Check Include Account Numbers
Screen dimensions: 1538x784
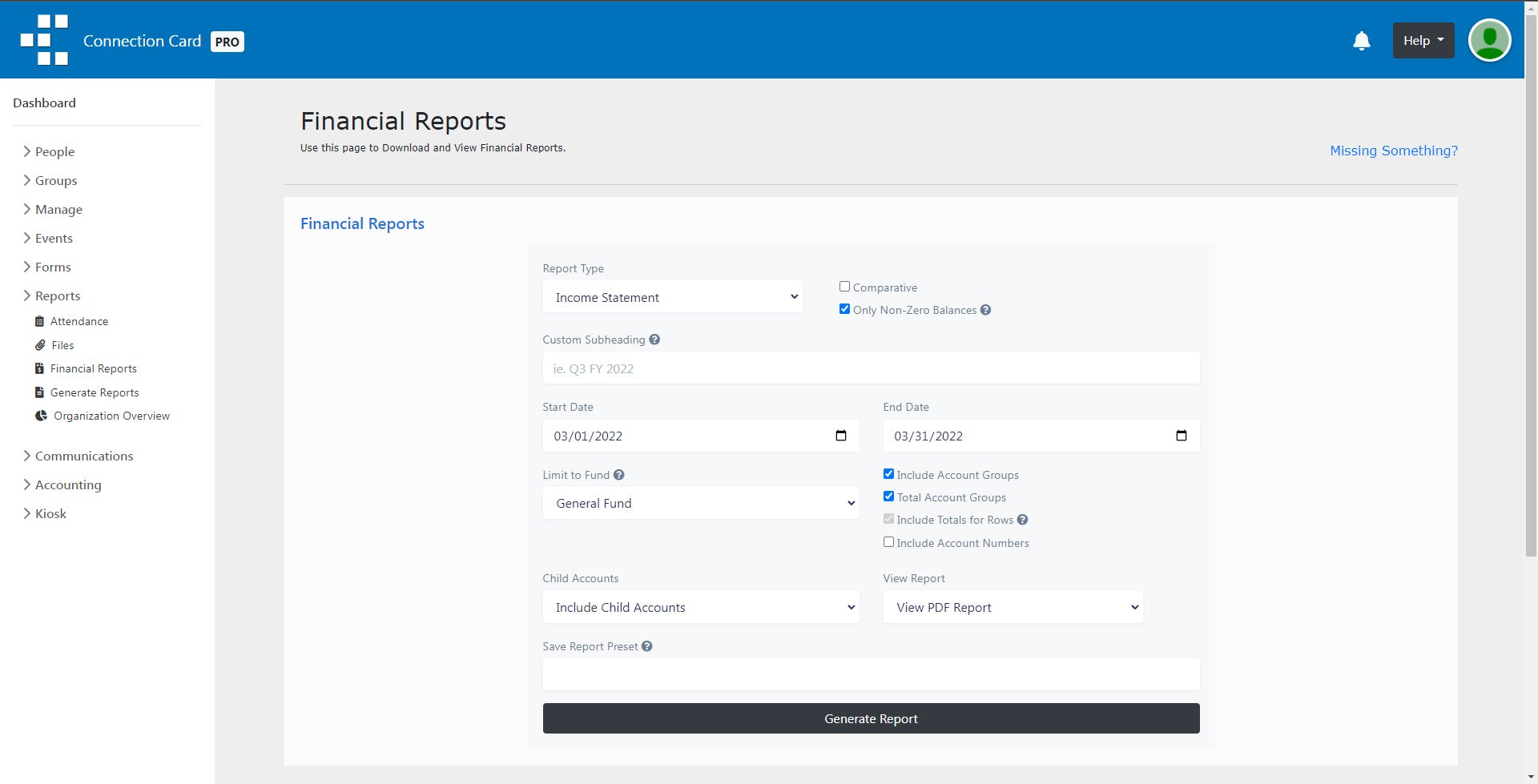pyautogui.click(x=888, y=541)
